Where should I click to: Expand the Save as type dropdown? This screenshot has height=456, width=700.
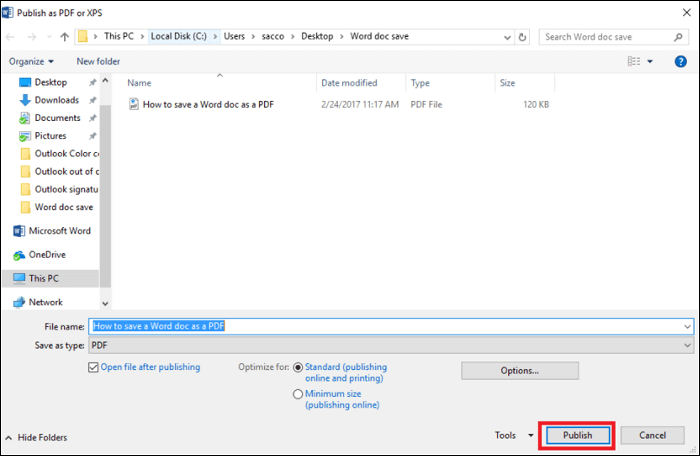pyautogui.click(x=686, y=345)
